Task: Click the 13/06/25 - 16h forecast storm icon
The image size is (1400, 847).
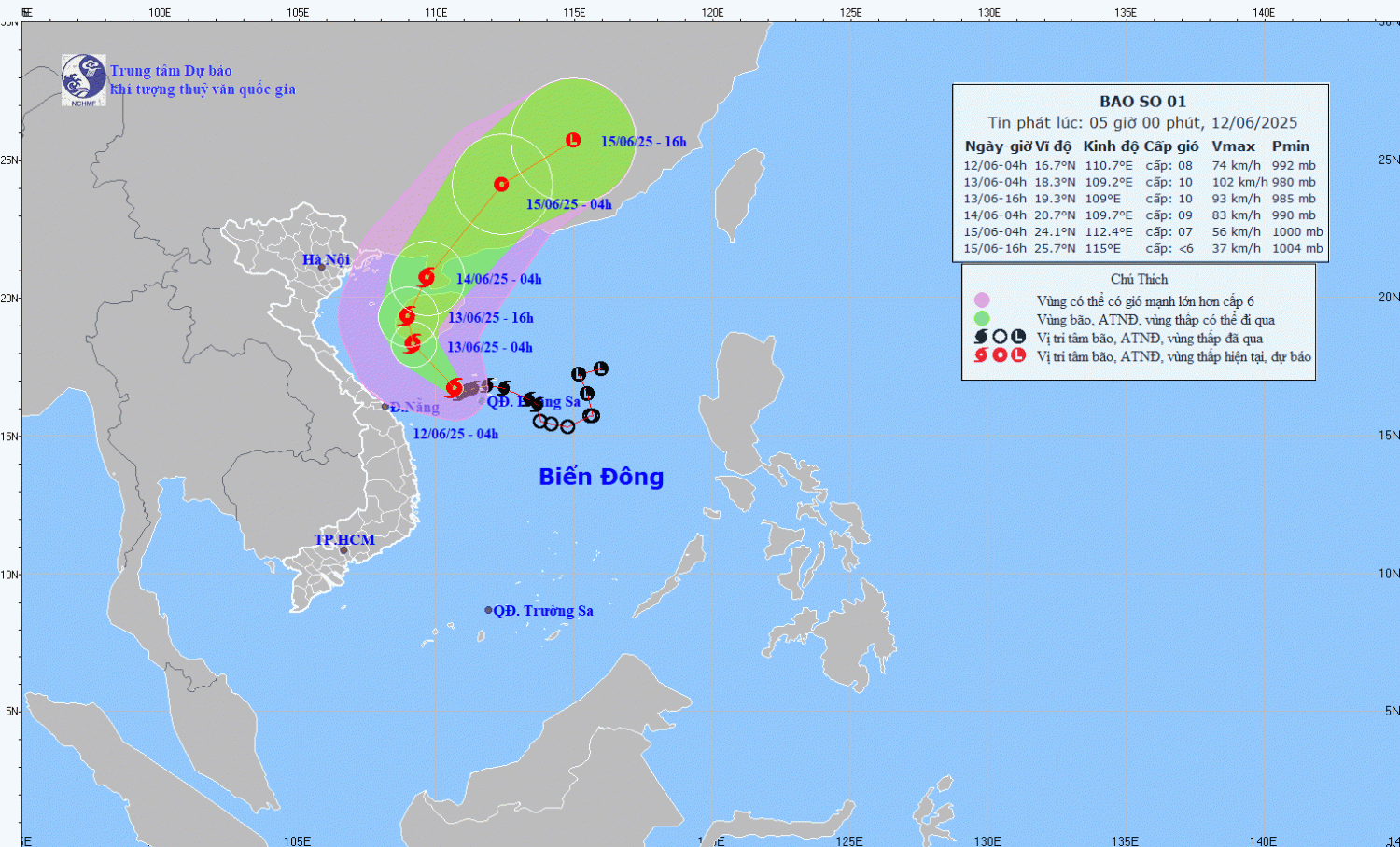Action: click(x=407, y=316)
